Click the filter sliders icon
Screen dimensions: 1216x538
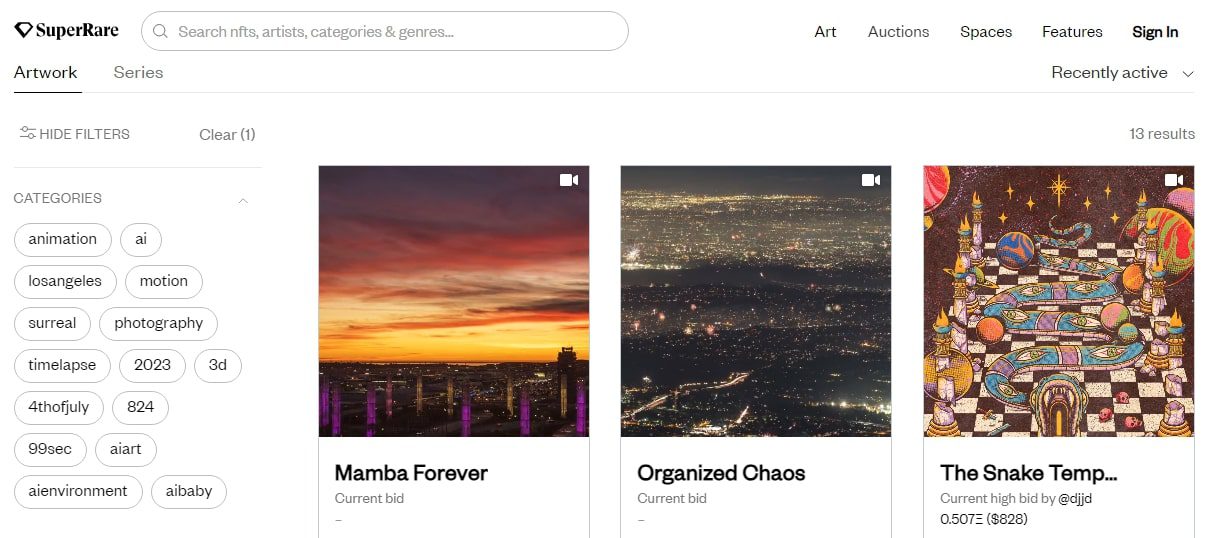click(27, 133)
